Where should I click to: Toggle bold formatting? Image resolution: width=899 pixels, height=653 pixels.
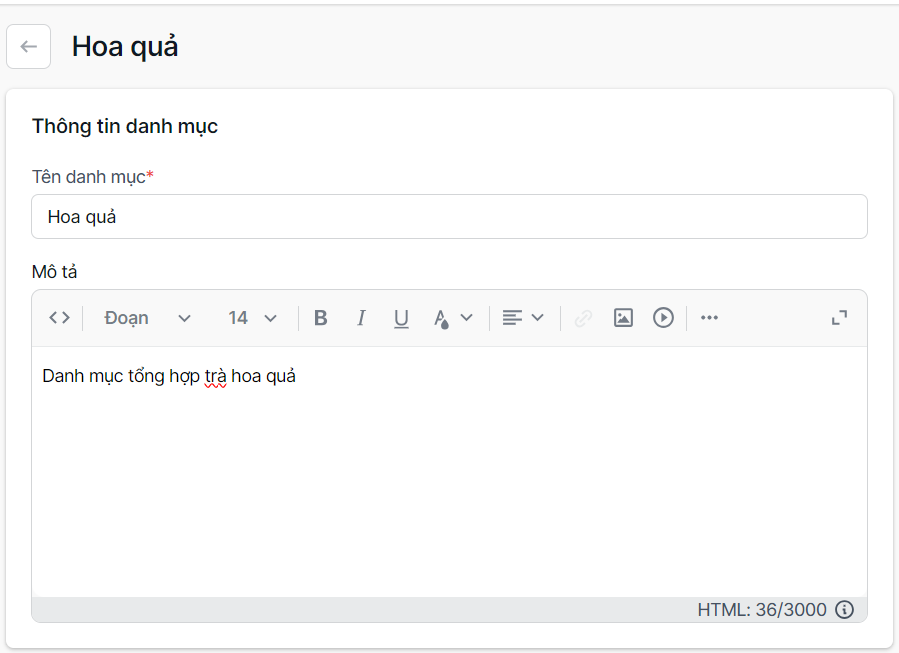[x=321, y=318]
